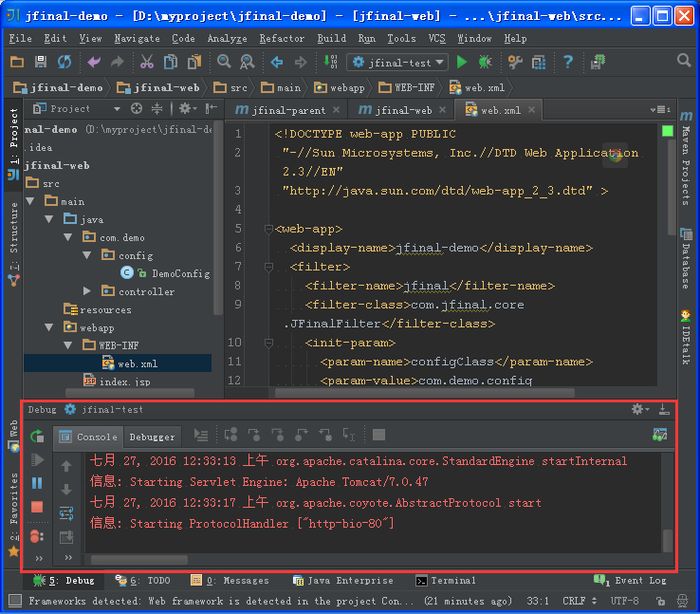The height and width of the screenshot is (614, 700).
Task: Open the jfinal-test run configuration dropdown
Action: click(x=399, y=62)
